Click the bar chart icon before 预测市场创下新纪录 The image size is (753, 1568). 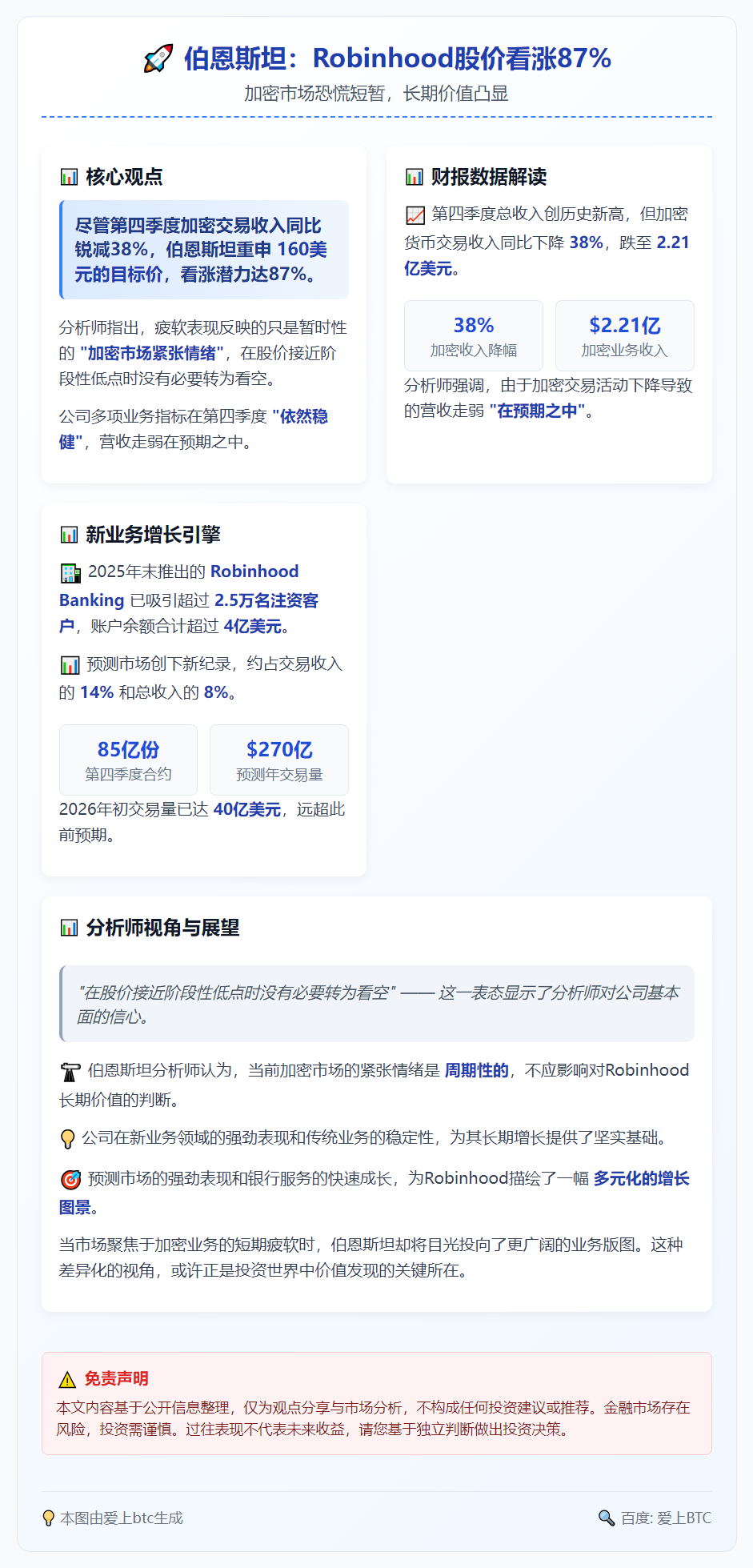(x=70, y=664)
